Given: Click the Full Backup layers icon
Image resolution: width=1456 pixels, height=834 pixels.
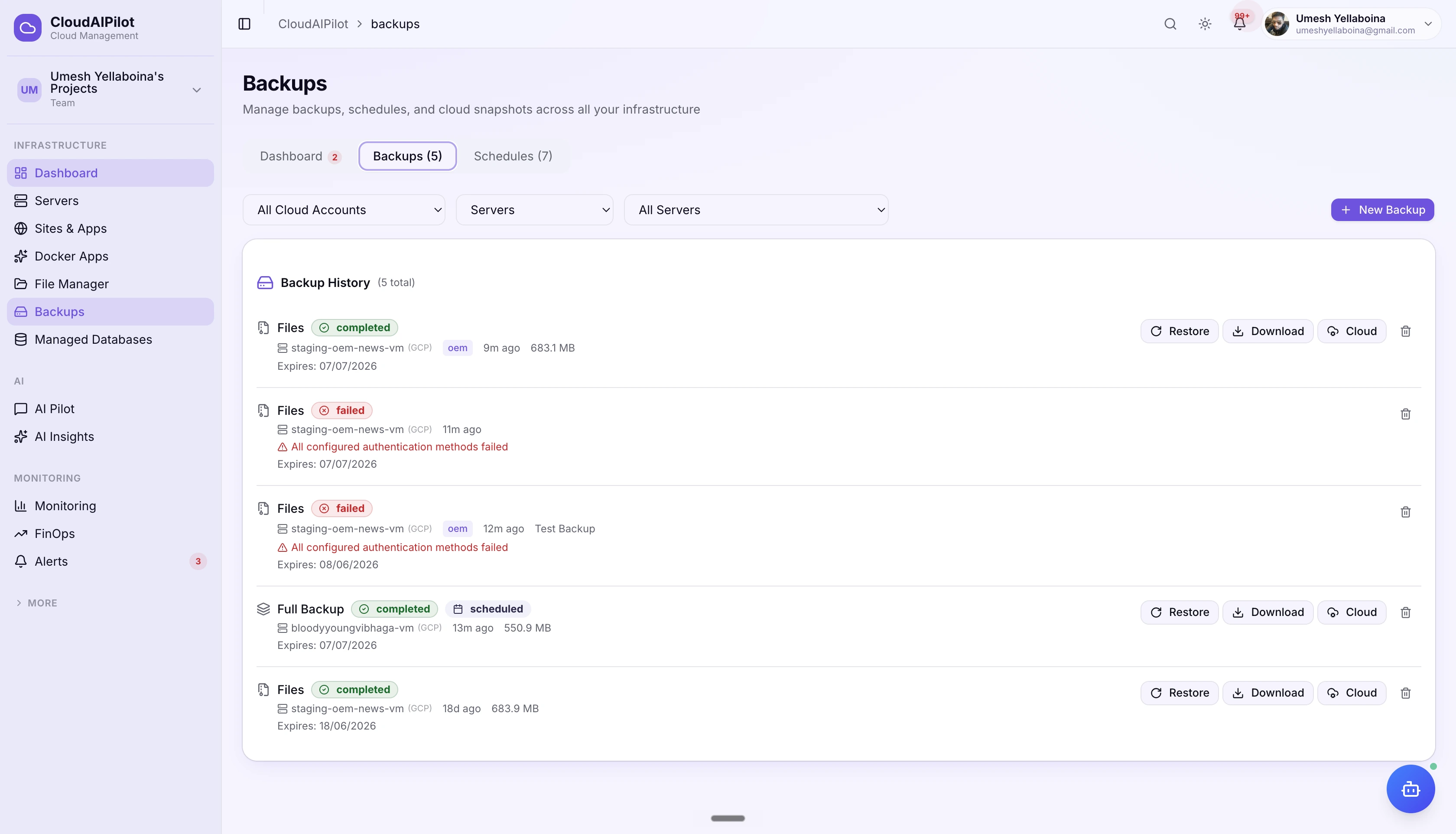Looking at the screenshot, I should (x=263, y=609).
